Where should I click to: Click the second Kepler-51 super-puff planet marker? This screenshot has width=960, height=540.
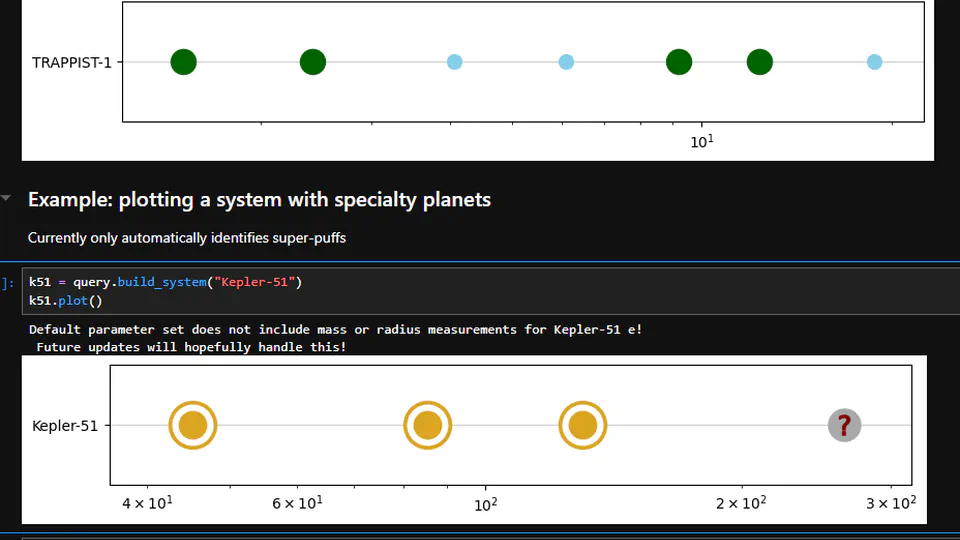[x=427, y=425]
